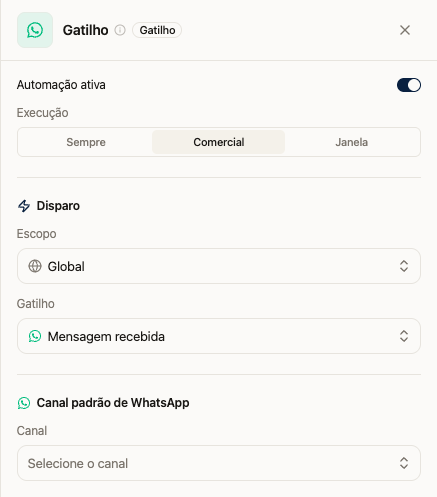Open the Escopo Global dropdown
The height and width of the screenshot is (497, 437).
click(219, 266)
